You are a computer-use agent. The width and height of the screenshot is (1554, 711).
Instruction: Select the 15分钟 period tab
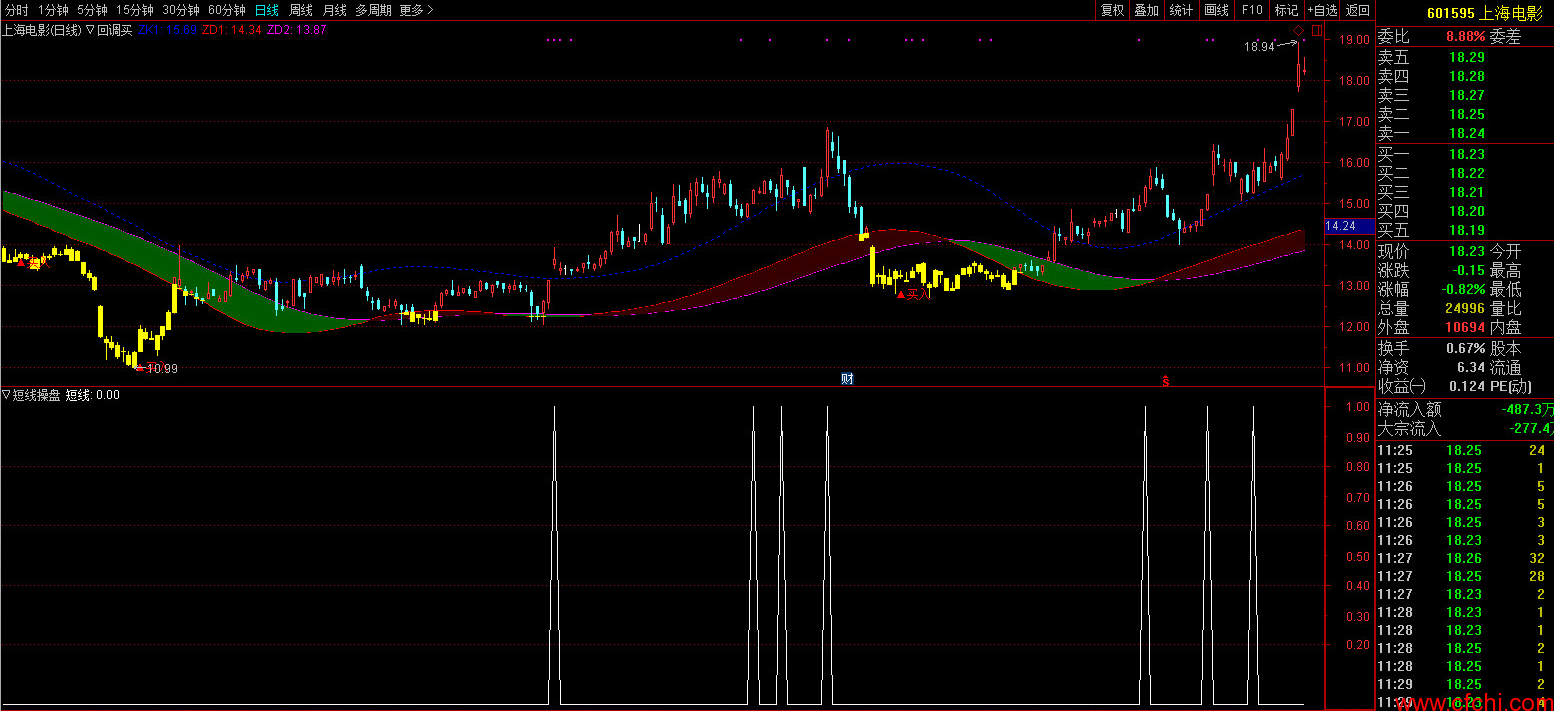[x=135, y=10]
